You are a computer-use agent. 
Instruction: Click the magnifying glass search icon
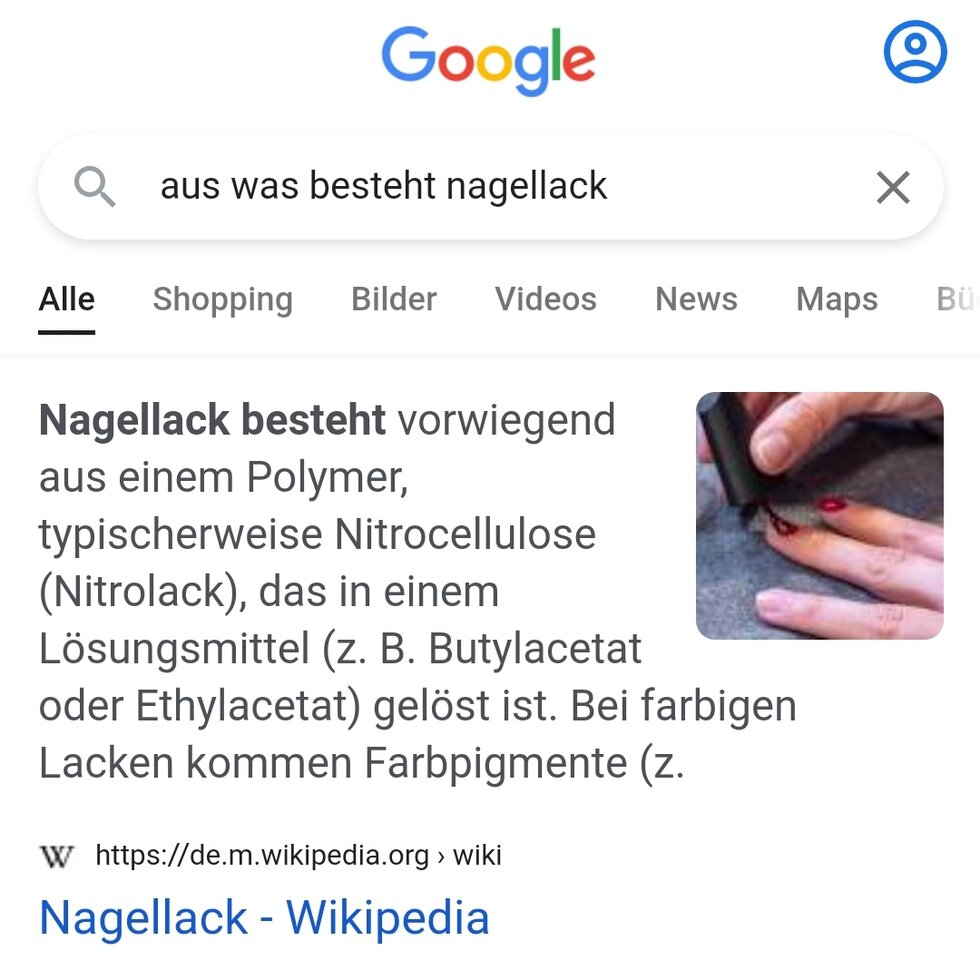(x=94, y=186)
